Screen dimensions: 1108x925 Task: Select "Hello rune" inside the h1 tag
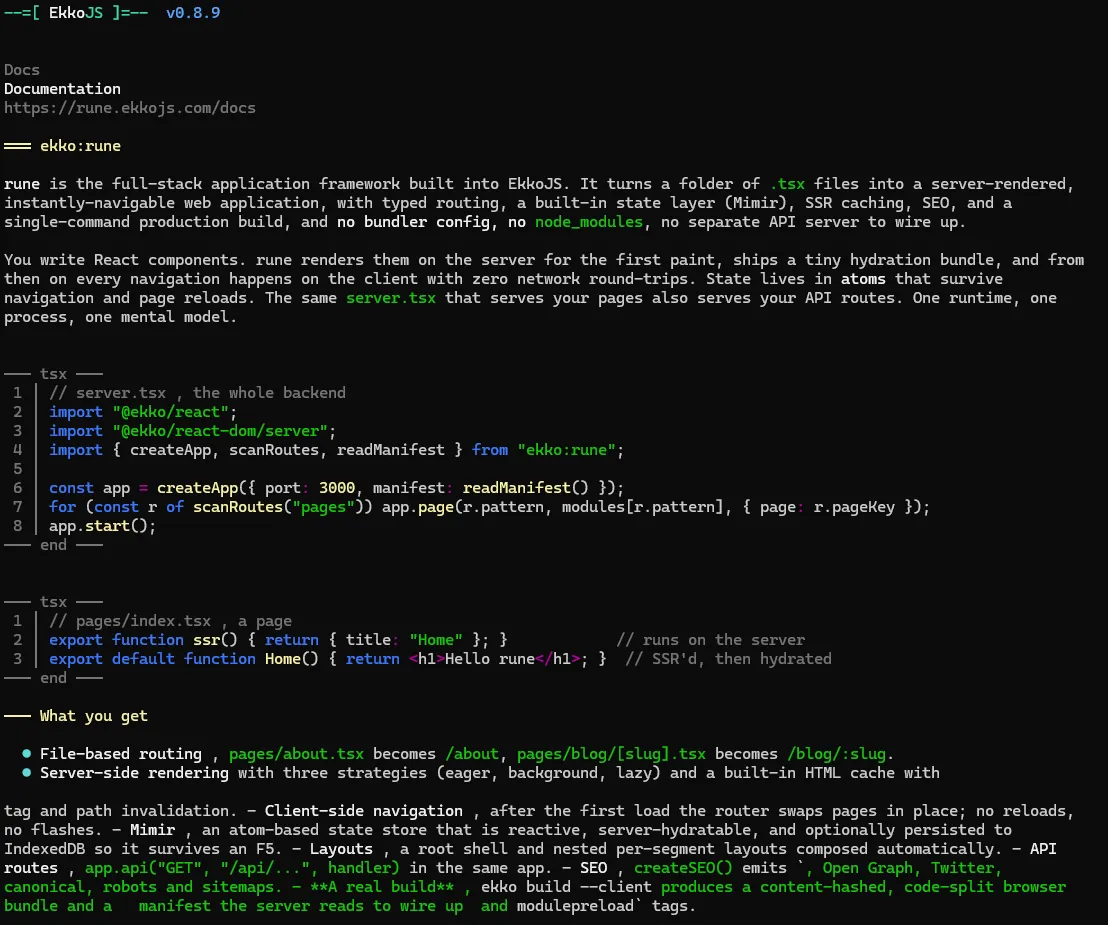coord(490,659)
